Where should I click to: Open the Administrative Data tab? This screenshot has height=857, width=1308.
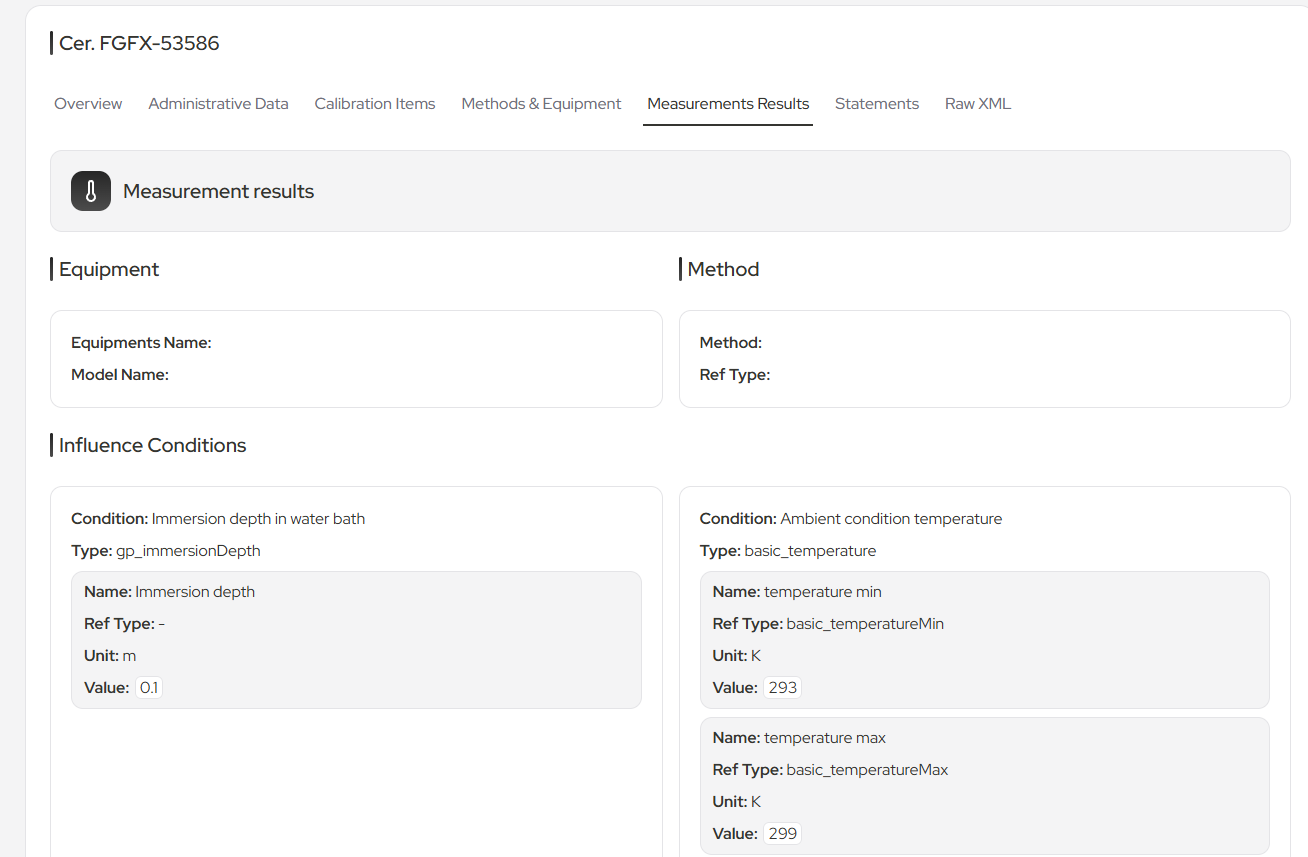tap(218, 103)
